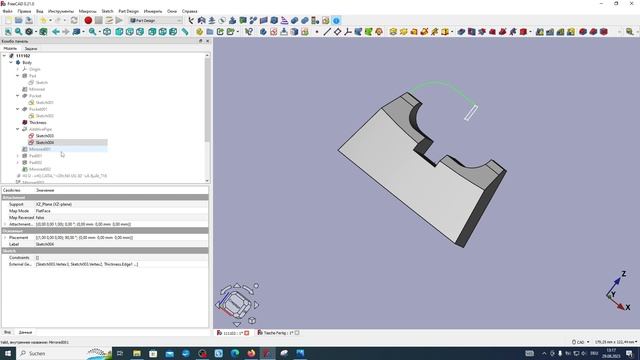This screenshot has height=360, width=640.
Task: Click the subtractive primitive red cube icon
Action: point(523,32)
